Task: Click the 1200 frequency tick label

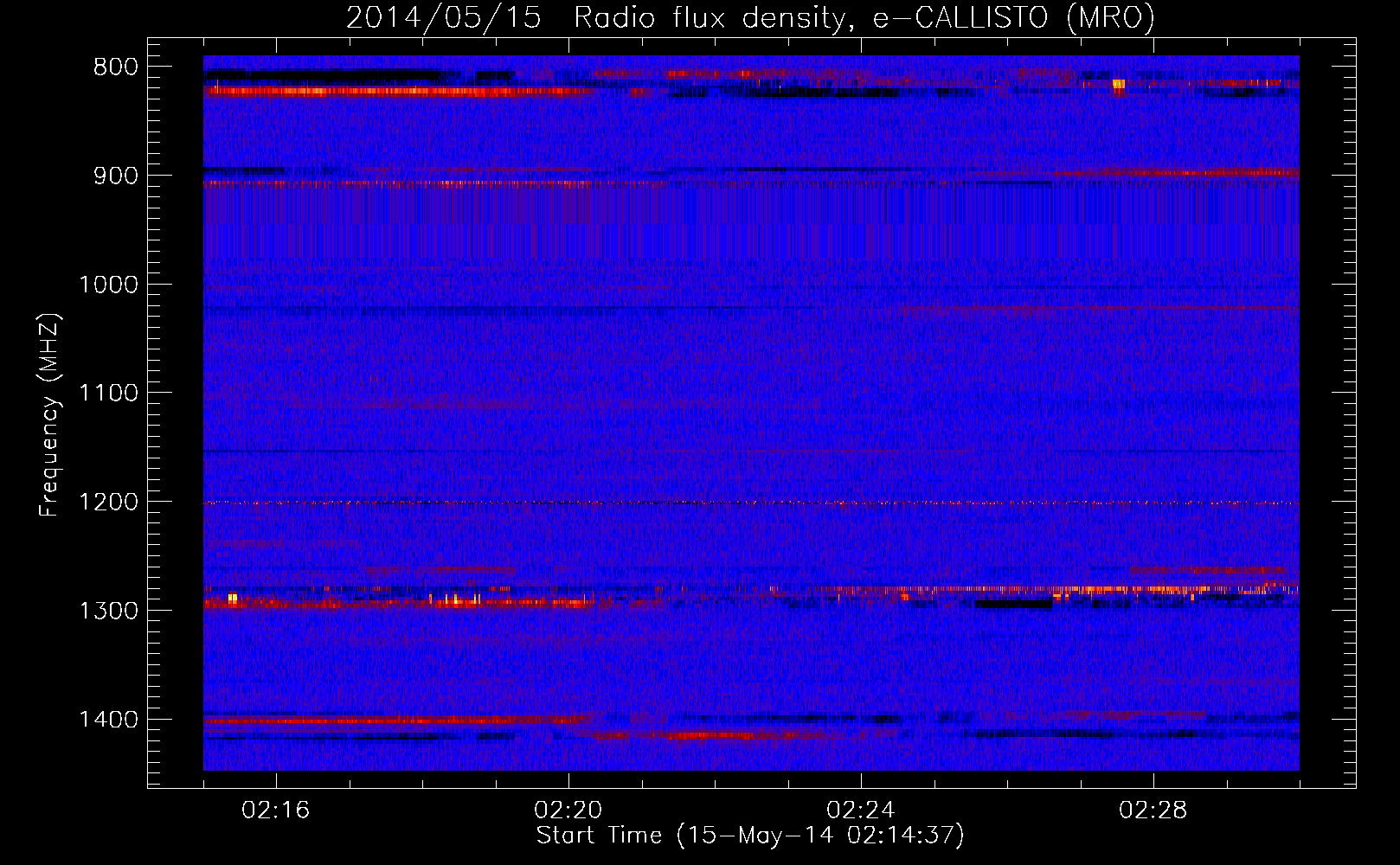Action: [x=108, y=502]
